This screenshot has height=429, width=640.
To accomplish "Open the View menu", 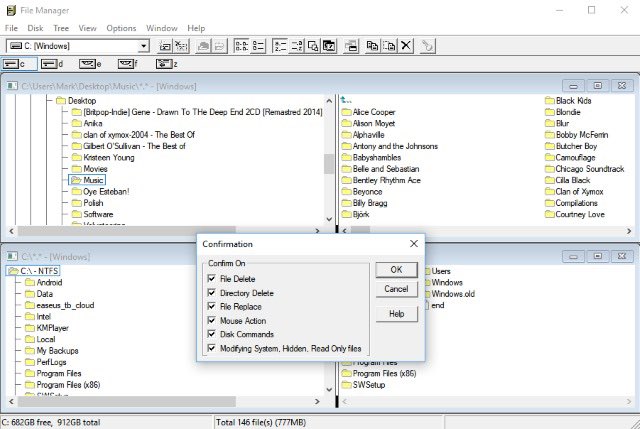I will [87, 28].
